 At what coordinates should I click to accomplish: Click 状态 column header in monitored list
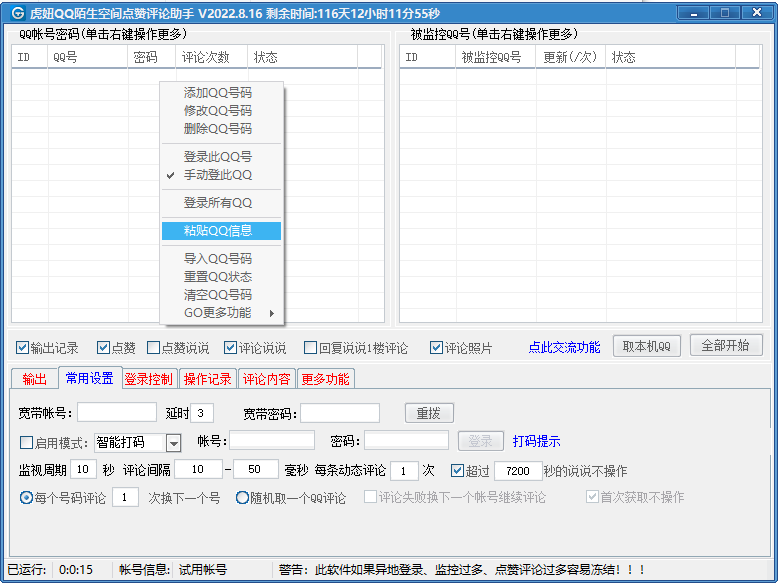tap(670, 57)
